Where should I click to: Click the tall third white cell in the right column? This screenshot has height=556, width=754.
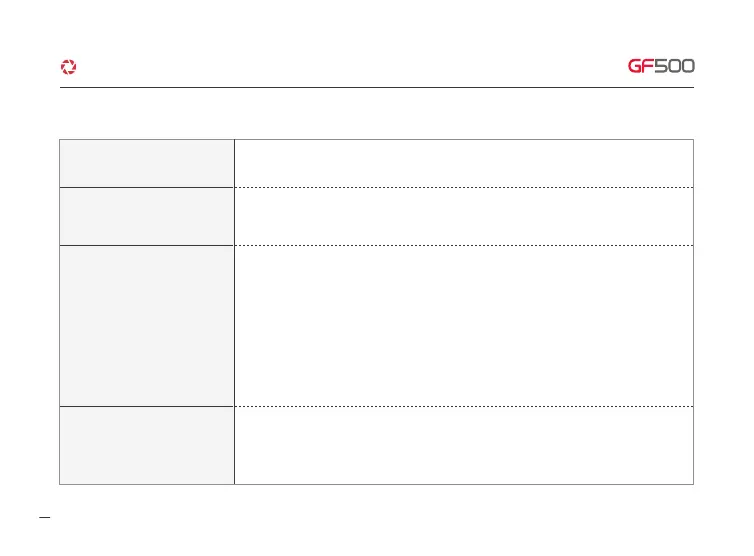coord(464,325)
